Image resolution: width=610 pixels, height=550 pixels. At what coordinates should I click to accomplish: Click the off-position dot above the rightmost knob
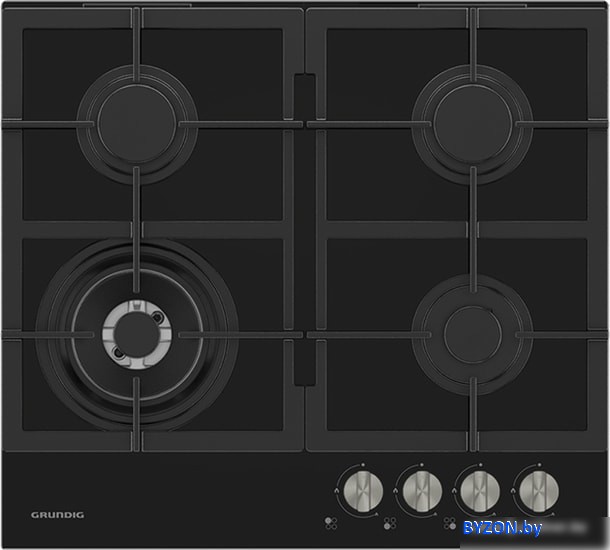pyautogui.click(x=540, y=465)
